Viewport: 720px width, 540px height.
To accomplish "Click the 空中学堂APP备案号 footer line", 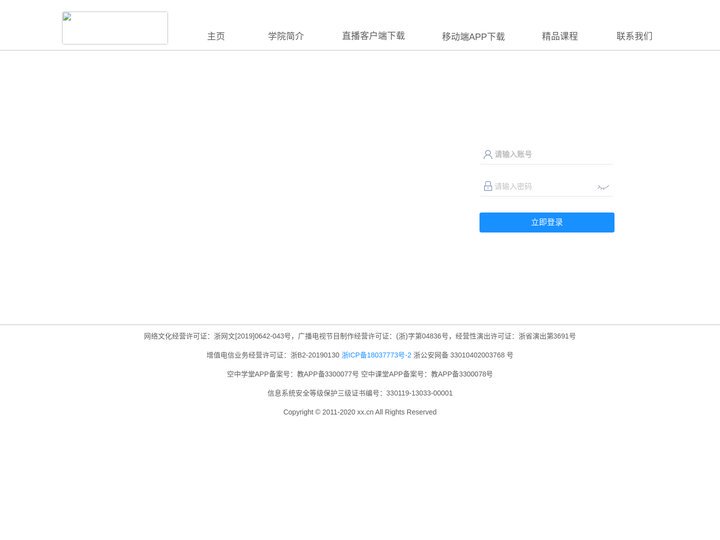I will tap(360, 374).
